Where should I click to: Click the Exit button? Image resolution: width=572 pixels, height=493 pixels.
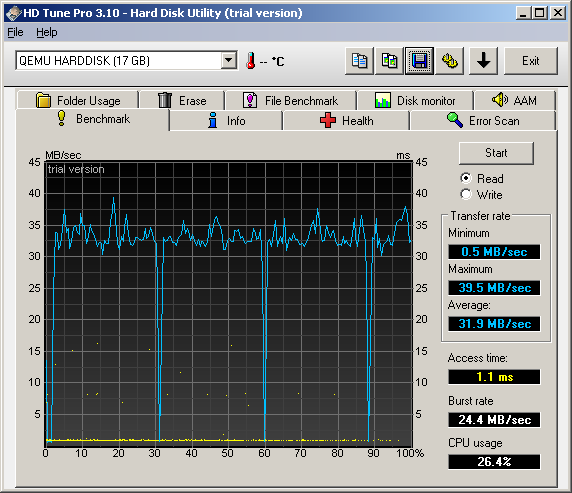tap(531, 61)
